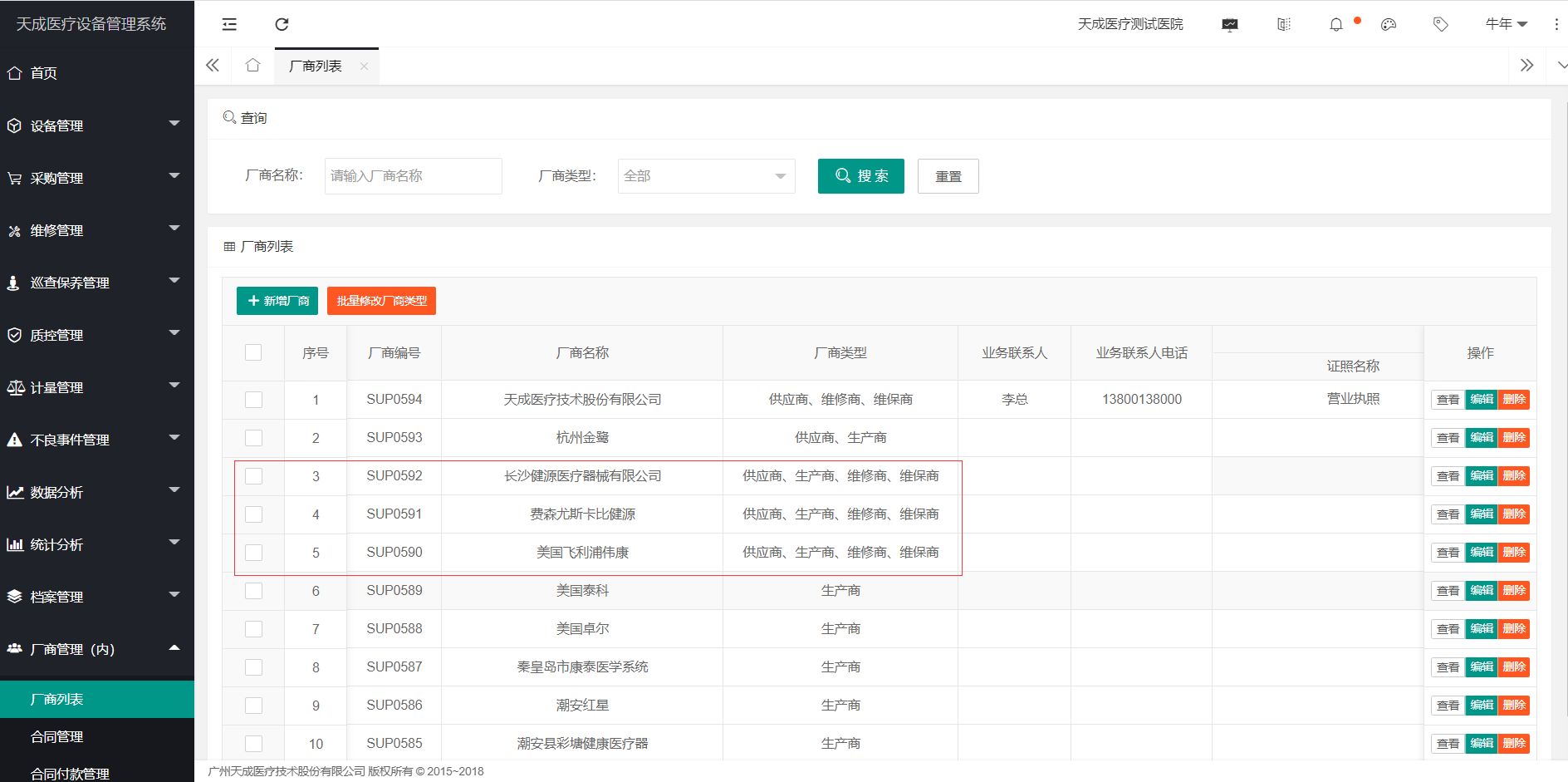
Task: Click the 重置 button
Action: [x=948, y=176]
